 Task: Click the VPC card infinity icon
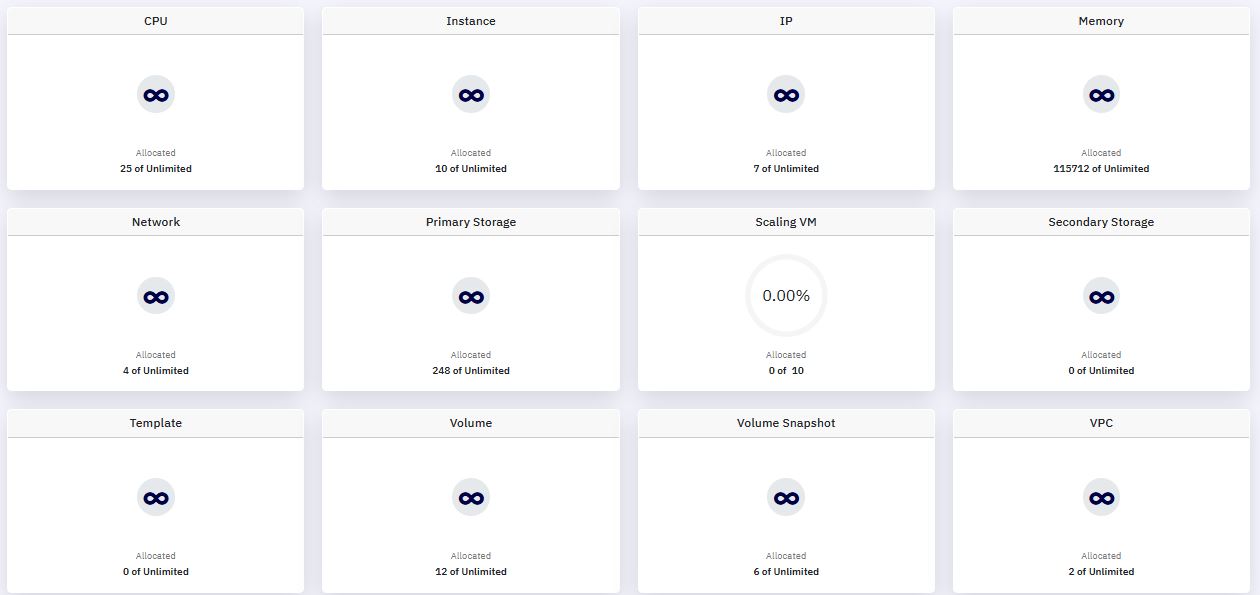[1101, 497]
